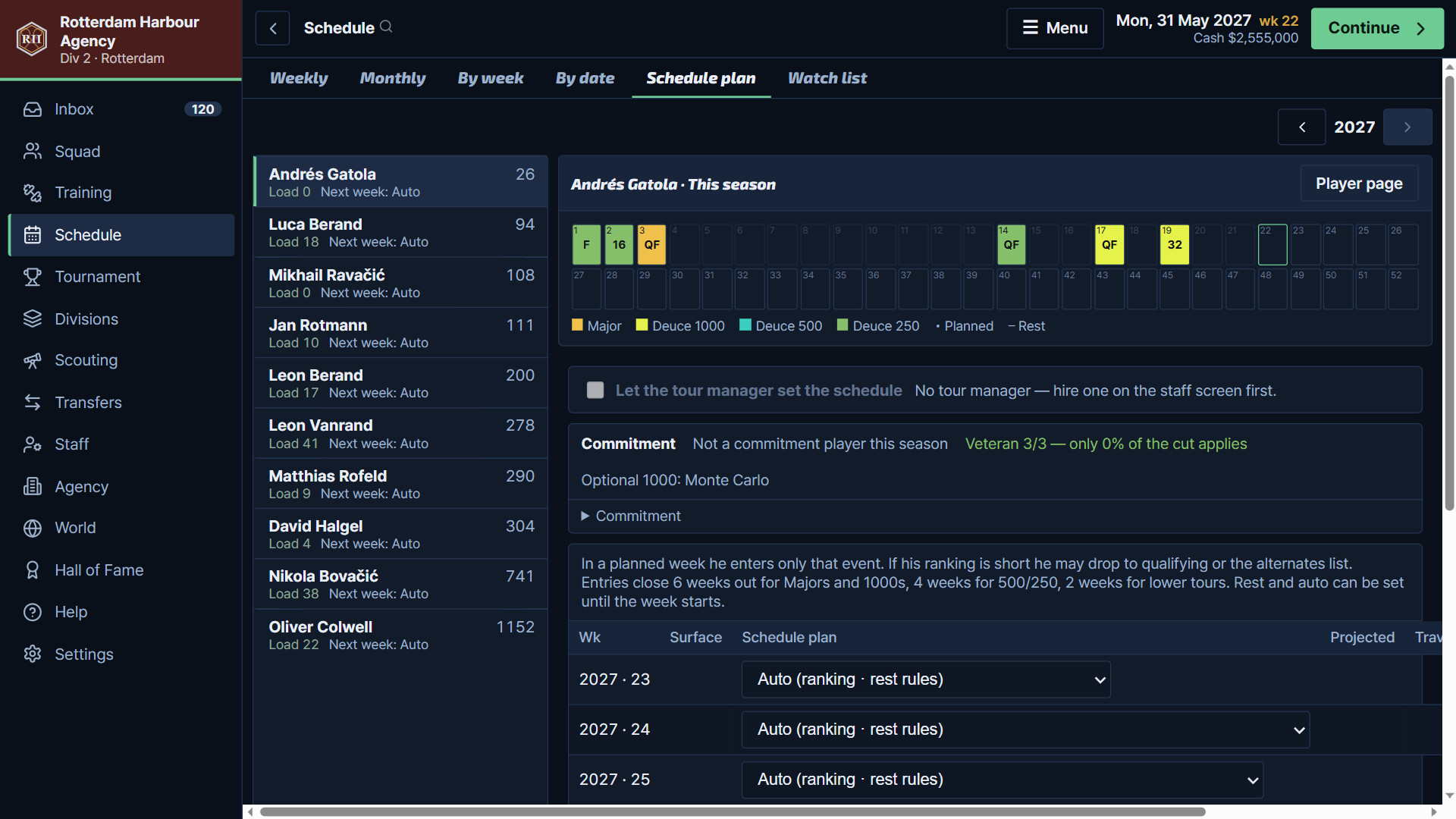Go to next year after 2027
This screenshot has width=1456, height=819.
(1407, 127)
